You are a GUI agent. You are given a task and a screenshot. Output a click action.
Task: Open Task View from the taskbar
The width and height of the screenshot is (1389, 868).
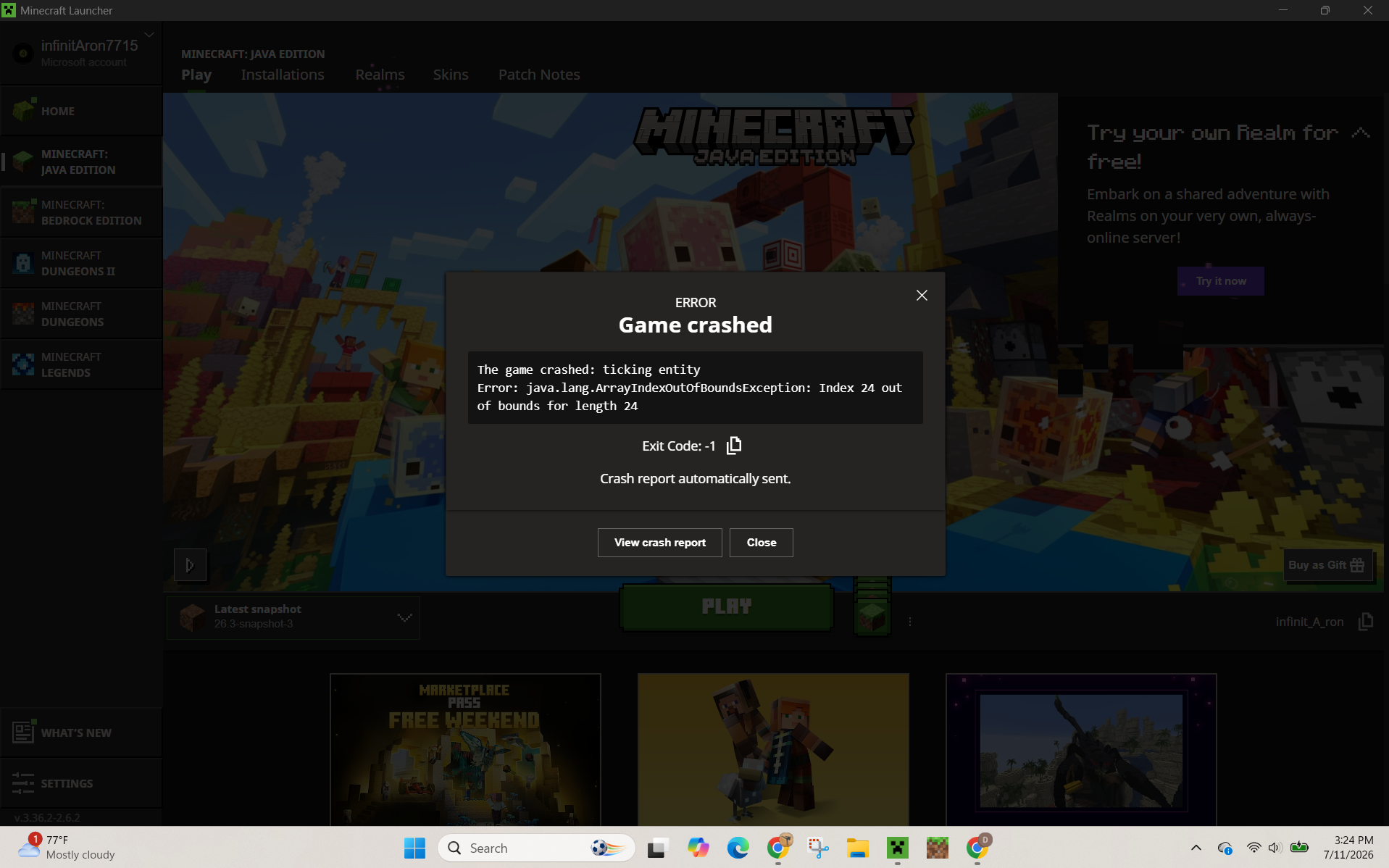[x=658, y=848]
